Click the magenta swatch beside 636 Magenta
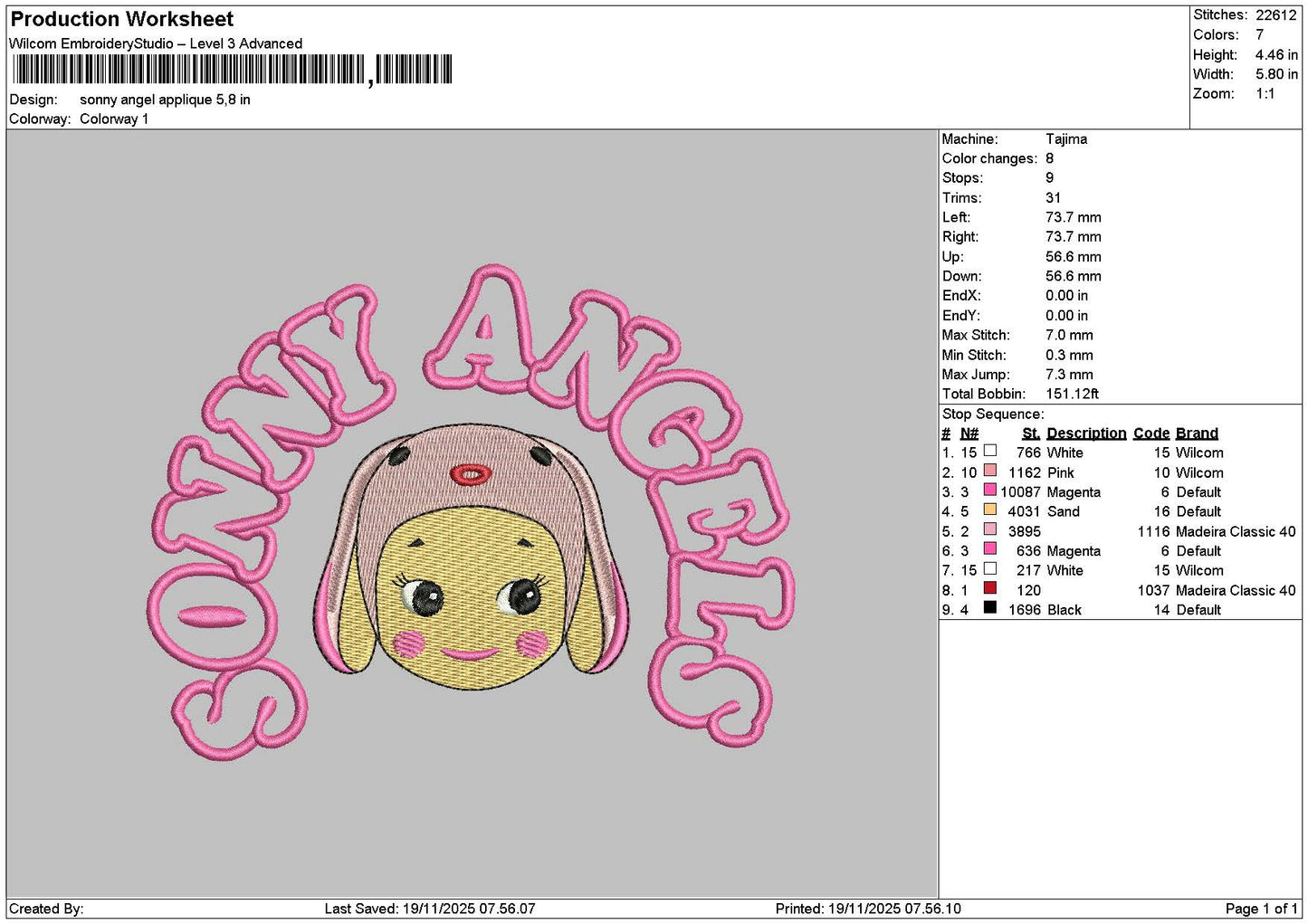The width and height of the screenshot is (1308, 924). [x=990, y=549]
